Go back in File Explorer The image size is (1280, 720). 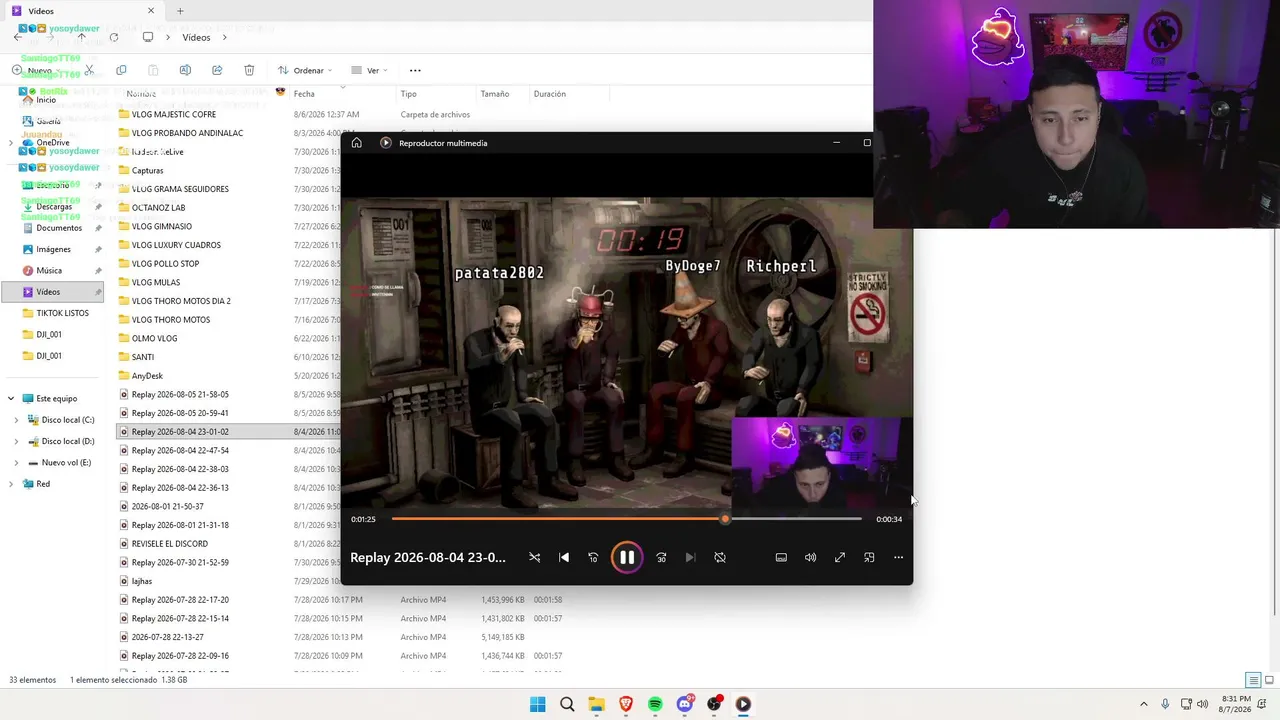tap(17, 37)
